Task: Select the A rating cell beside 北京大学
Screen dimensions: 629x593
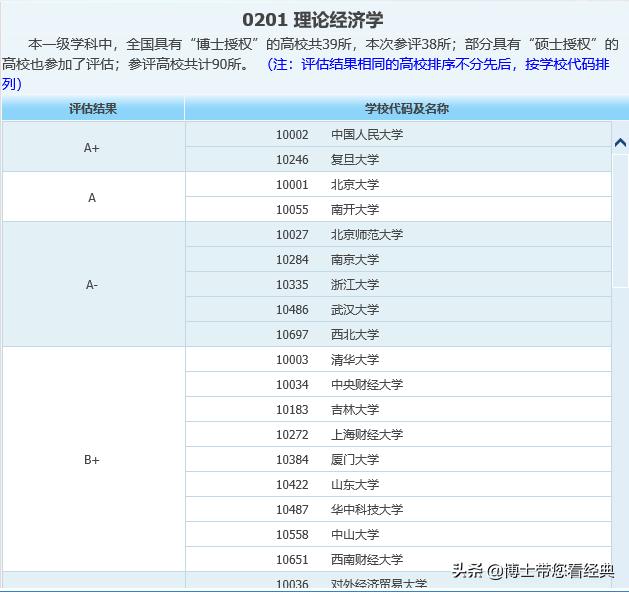Action: (x=93, y=197)
